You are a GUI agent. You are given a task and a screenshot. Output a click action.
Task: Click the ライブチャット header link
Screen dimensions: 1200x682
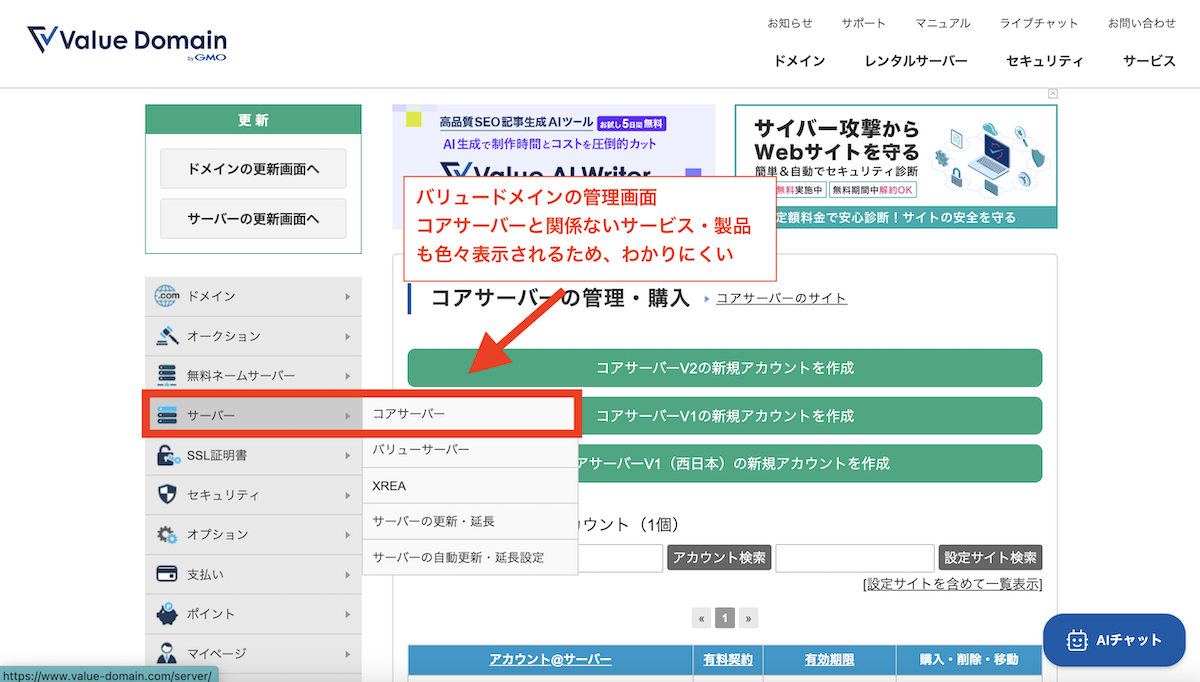1039,23
